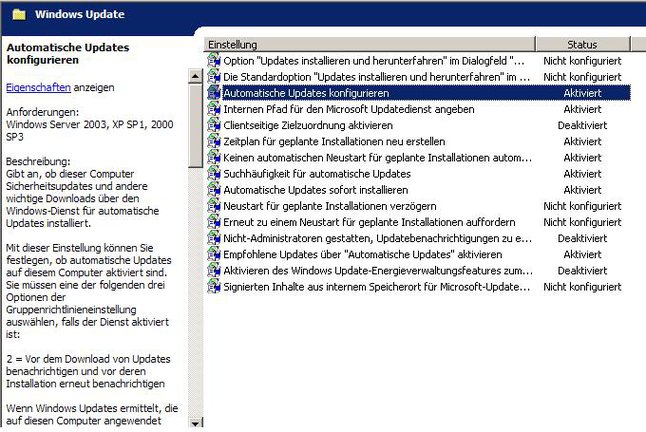Click icon next to Aktivieren des Windows Update-Energieverwaltungsfeatures
Viewport: 646px width, 432px height.
pos(214,271)
